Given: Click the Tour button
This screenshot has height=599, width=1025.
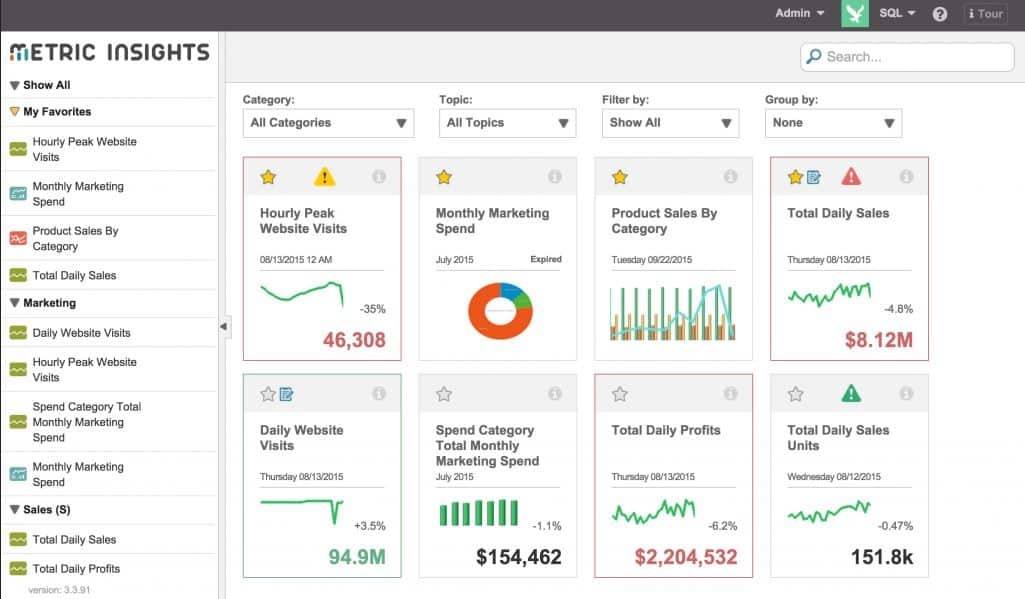Looking at the screenshot, I should [x=985, y=13].
